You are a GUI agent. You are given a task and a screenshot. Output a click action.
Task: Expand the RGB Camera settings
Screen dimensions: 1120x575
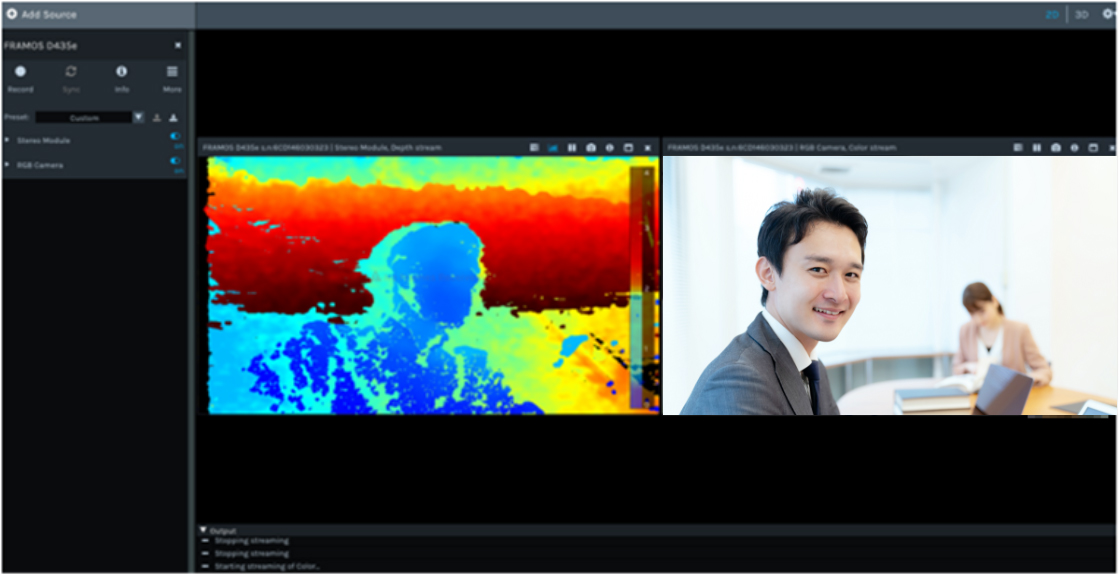coord(8,165)
